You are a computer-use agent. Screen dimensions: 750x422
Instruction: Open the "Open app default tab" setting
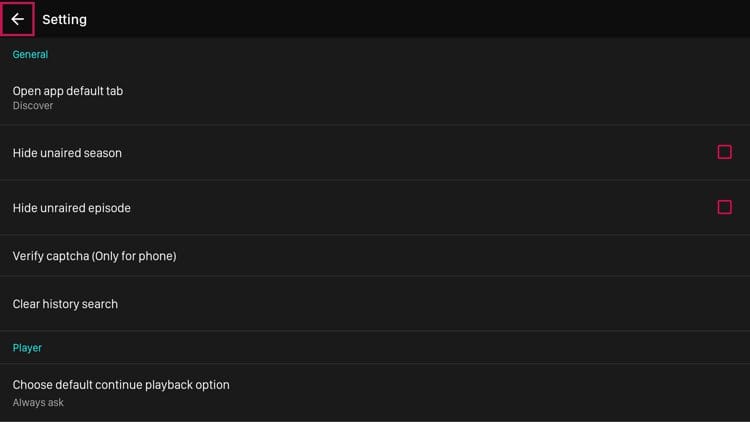pyautogui.click(x=67, y=91)
